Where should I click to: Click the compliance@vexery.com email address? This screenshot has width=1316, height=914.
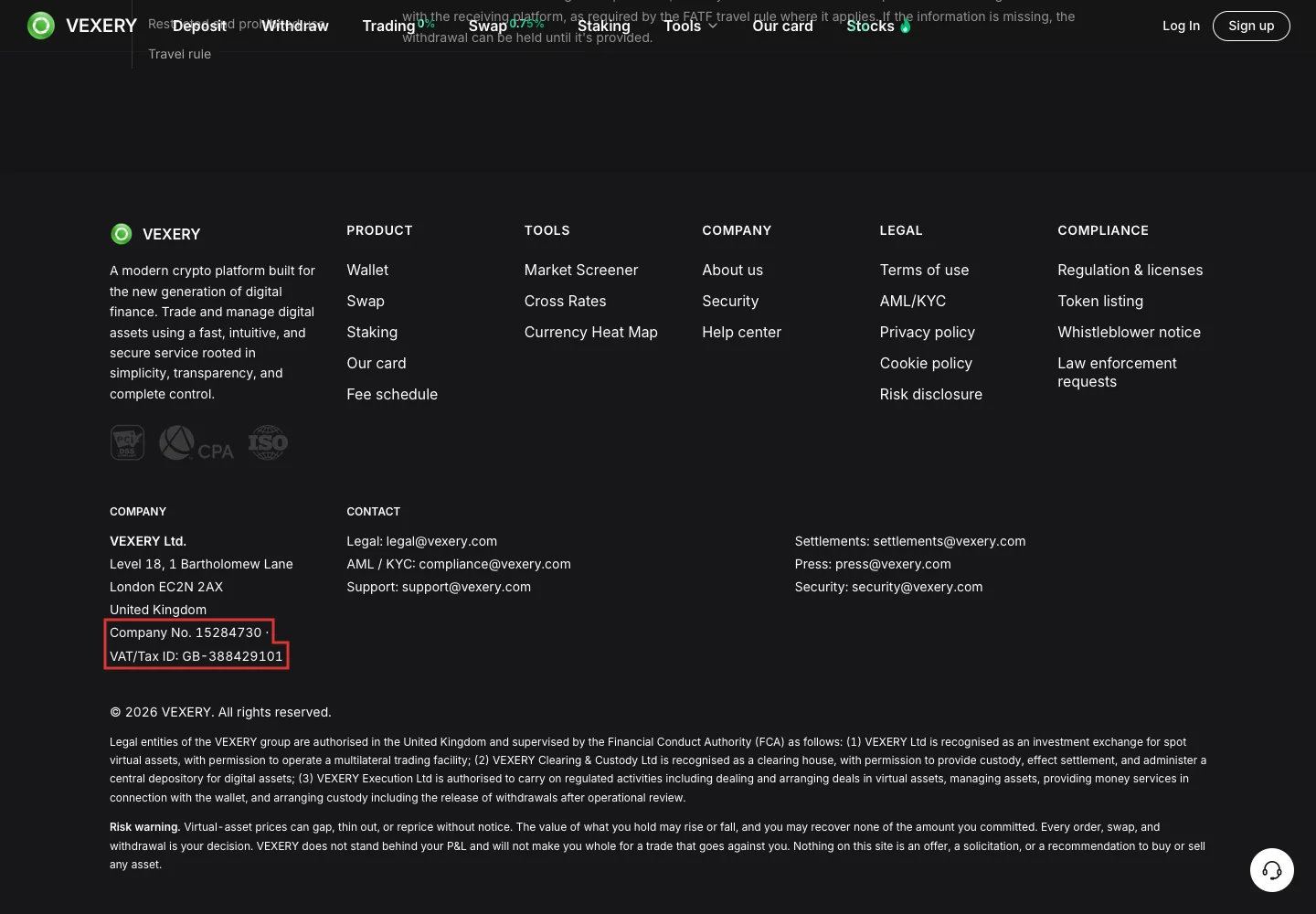pos(494,564)
